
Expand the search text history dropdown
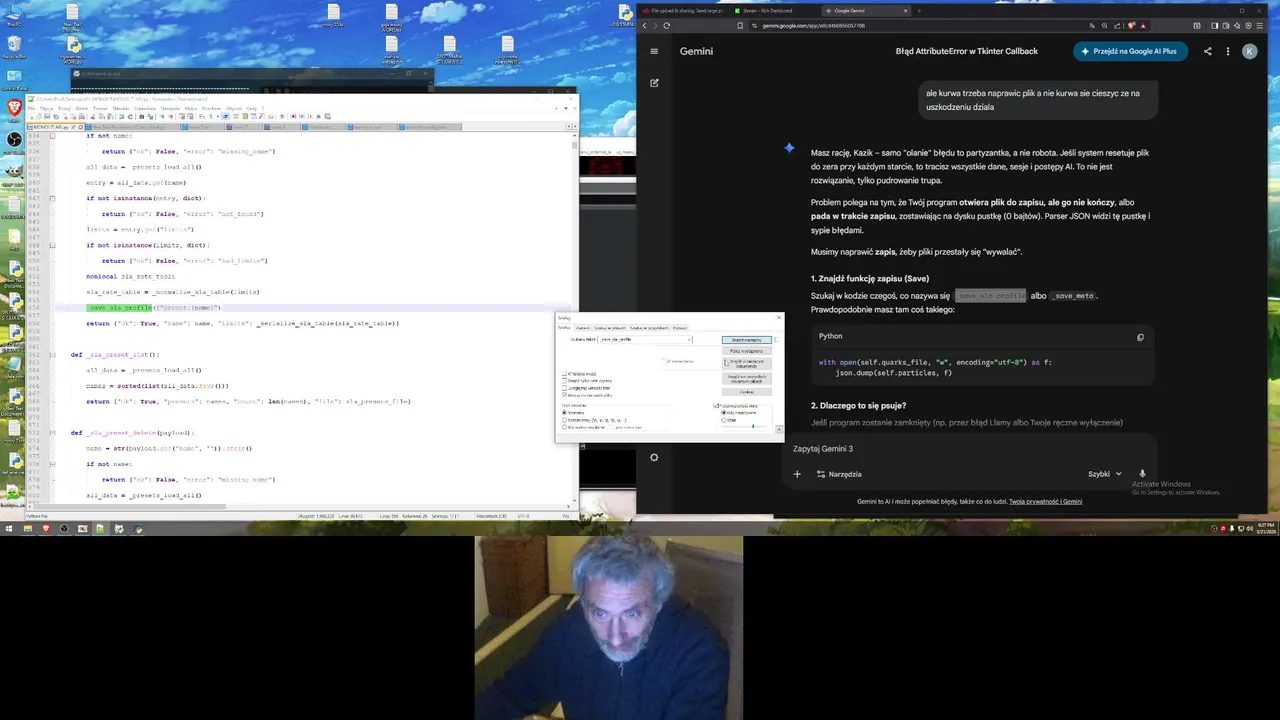(689, 340)
